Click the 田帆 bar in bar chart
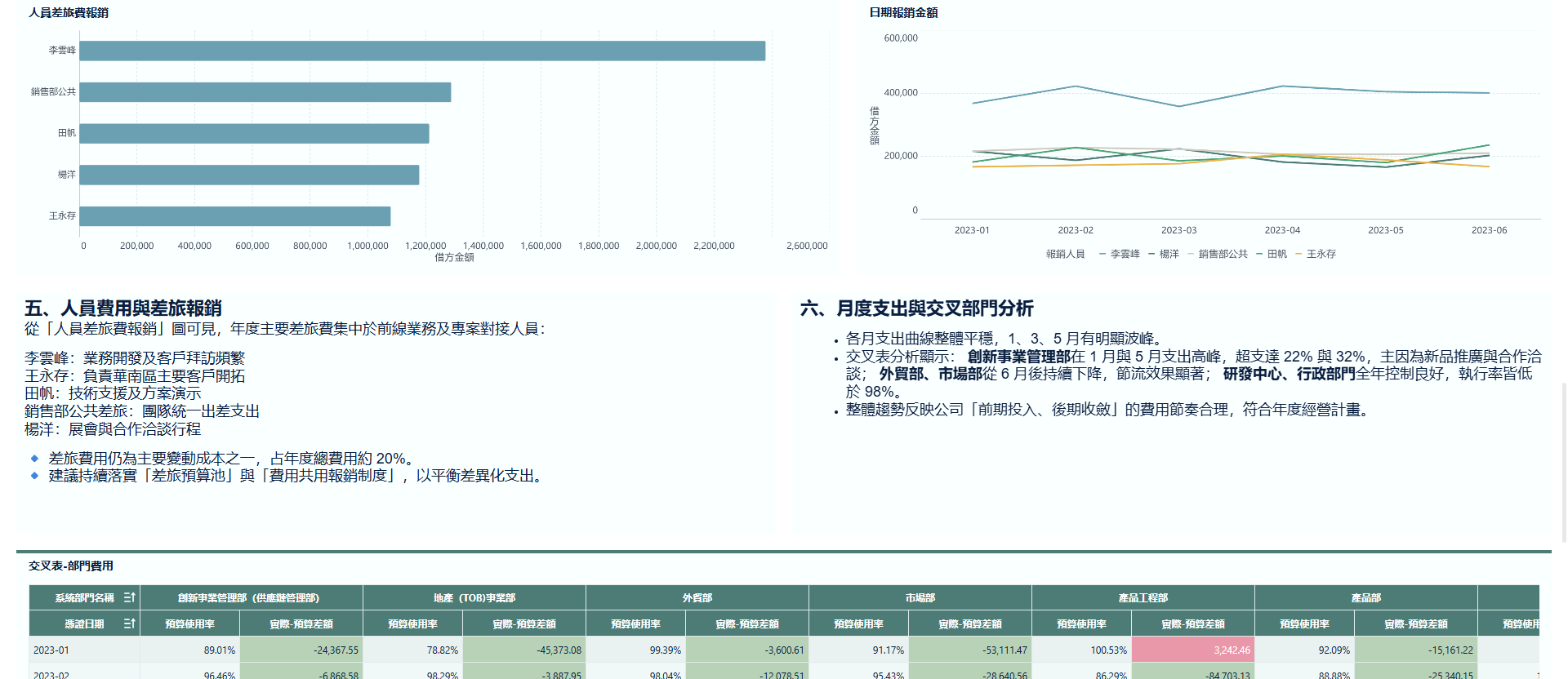The height and width of the screenshot is (679, 1568). click(x=254, y=134)
